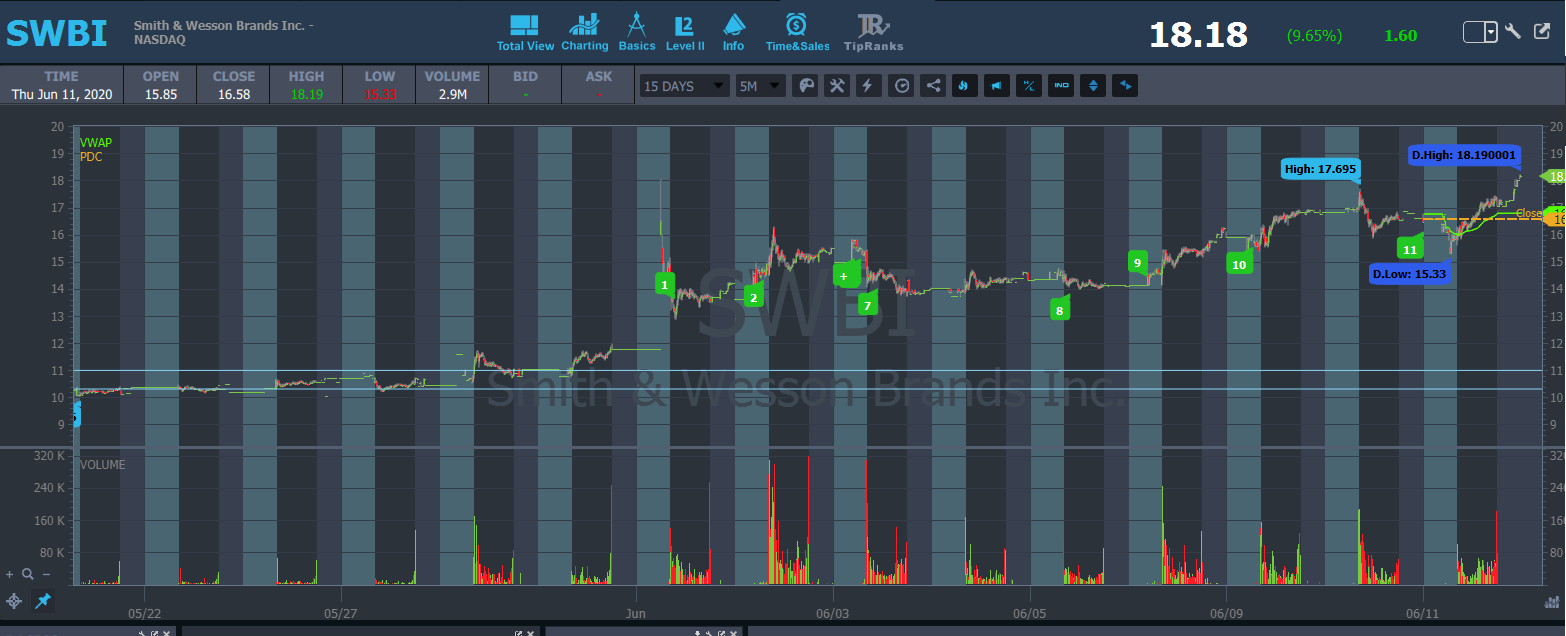
Task: Open the Info section
Action: [733, 33]
